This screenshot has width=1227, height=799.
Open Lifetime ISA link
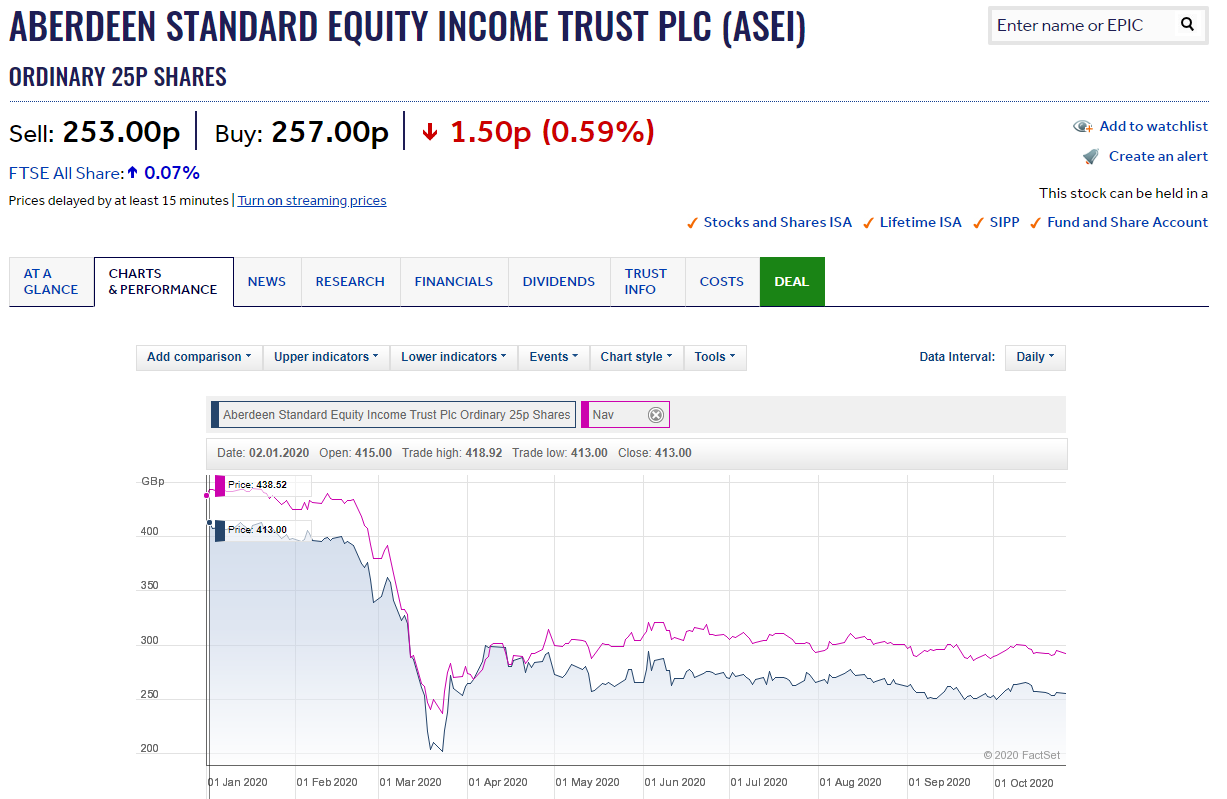pos(920,223)
